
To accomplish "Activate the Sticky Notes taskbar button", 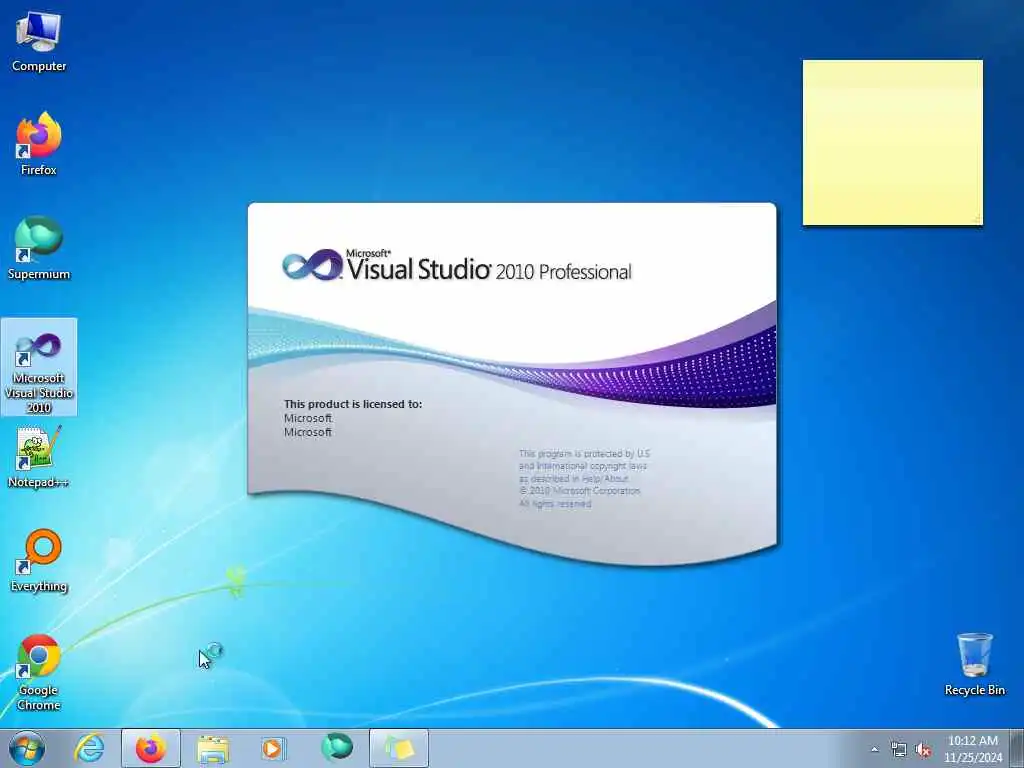I will pyautogui.click(x=399, y=748).
